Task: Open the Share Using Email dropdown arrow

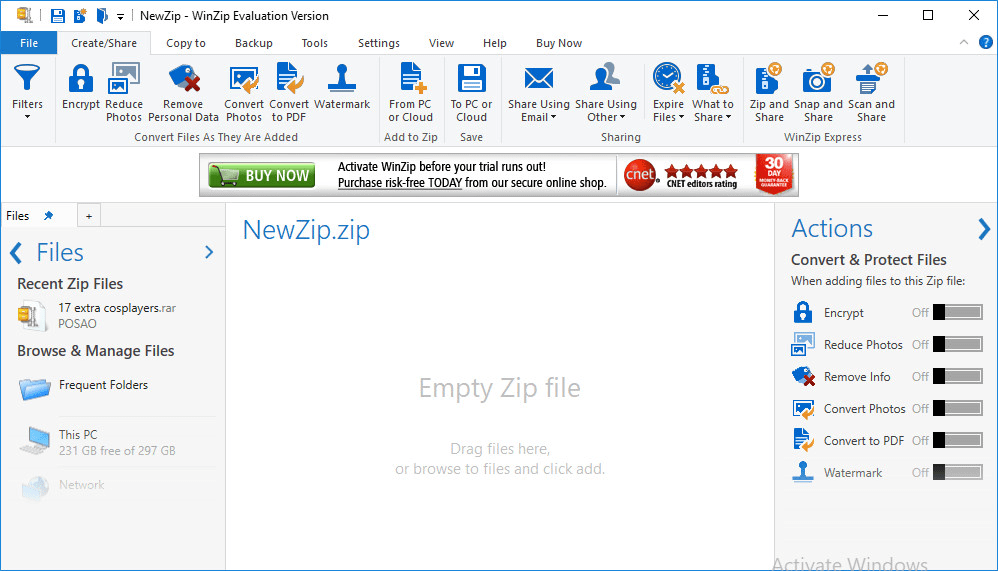Action: click(553, 117)
